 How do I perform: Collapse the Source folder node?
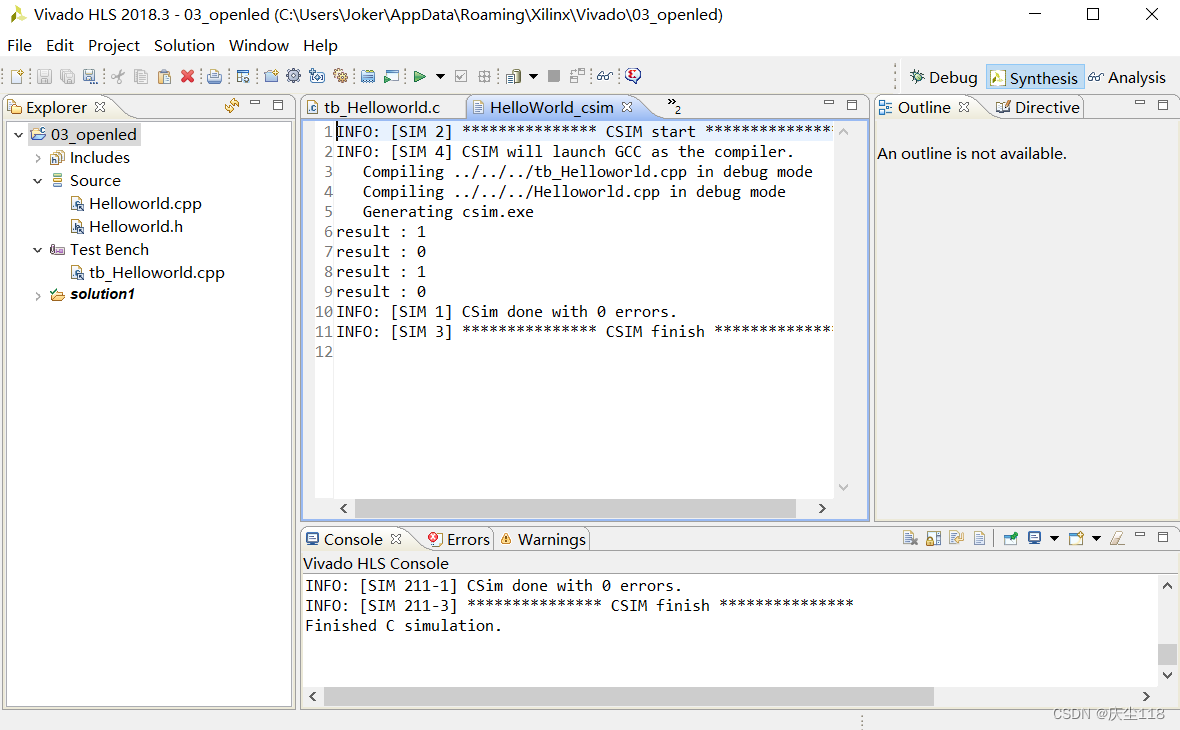point(38,181)
